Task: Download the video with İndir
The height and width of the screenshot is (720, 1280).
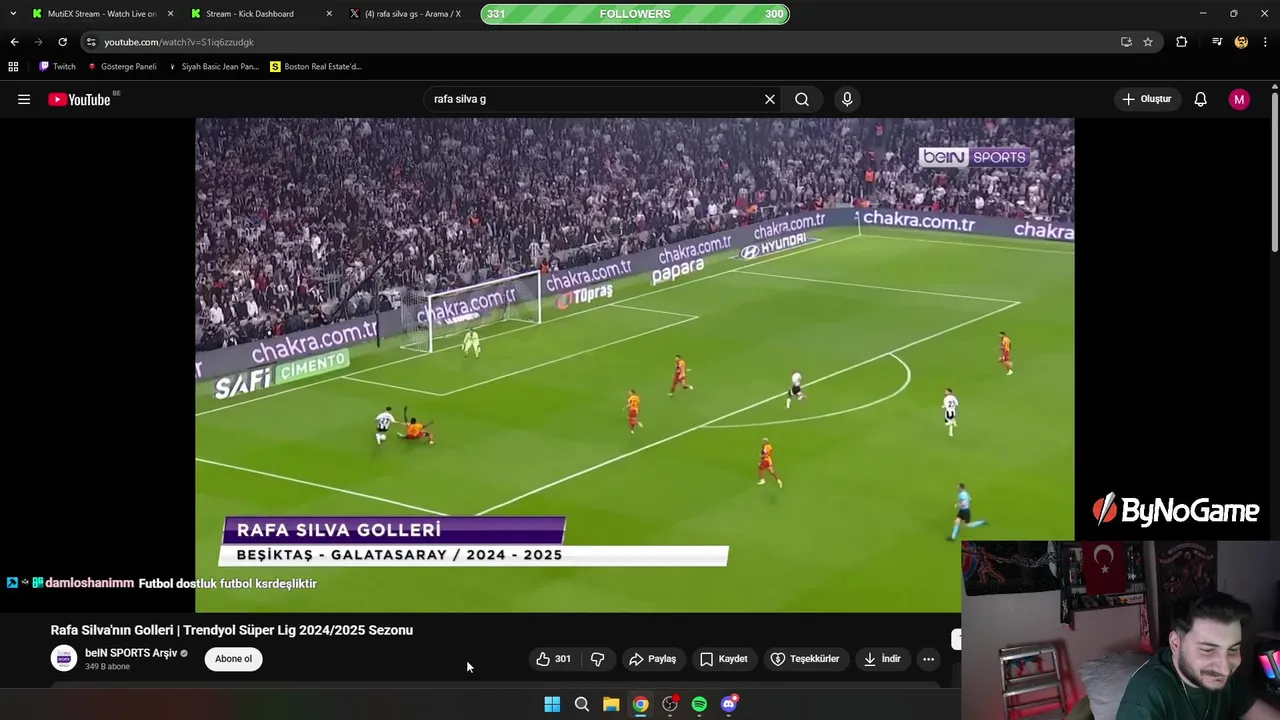Action: 882,659
